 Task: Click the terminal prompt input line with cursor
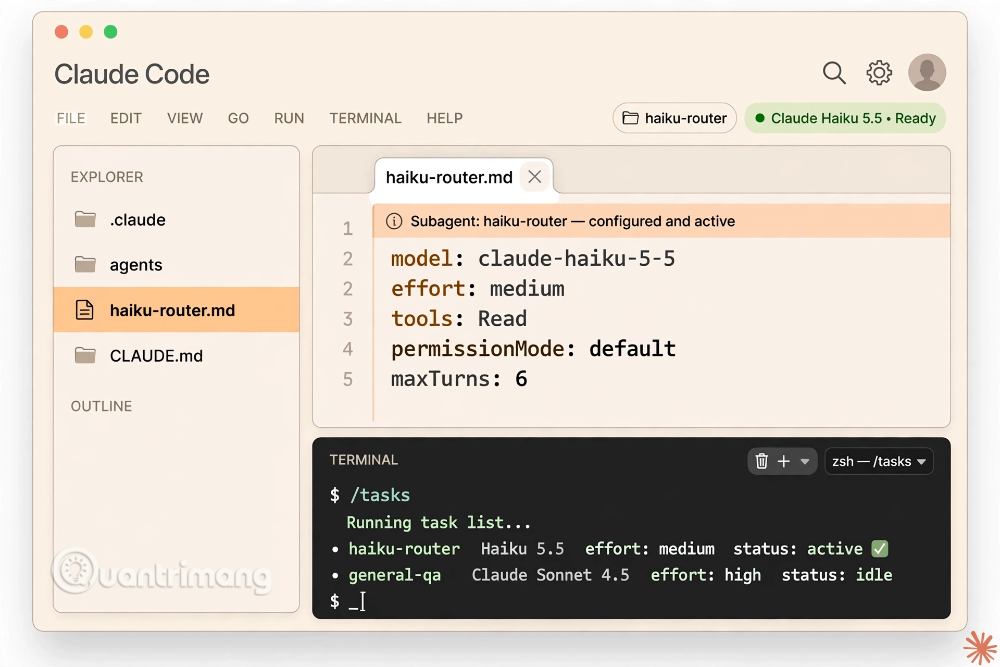[348, 601]
